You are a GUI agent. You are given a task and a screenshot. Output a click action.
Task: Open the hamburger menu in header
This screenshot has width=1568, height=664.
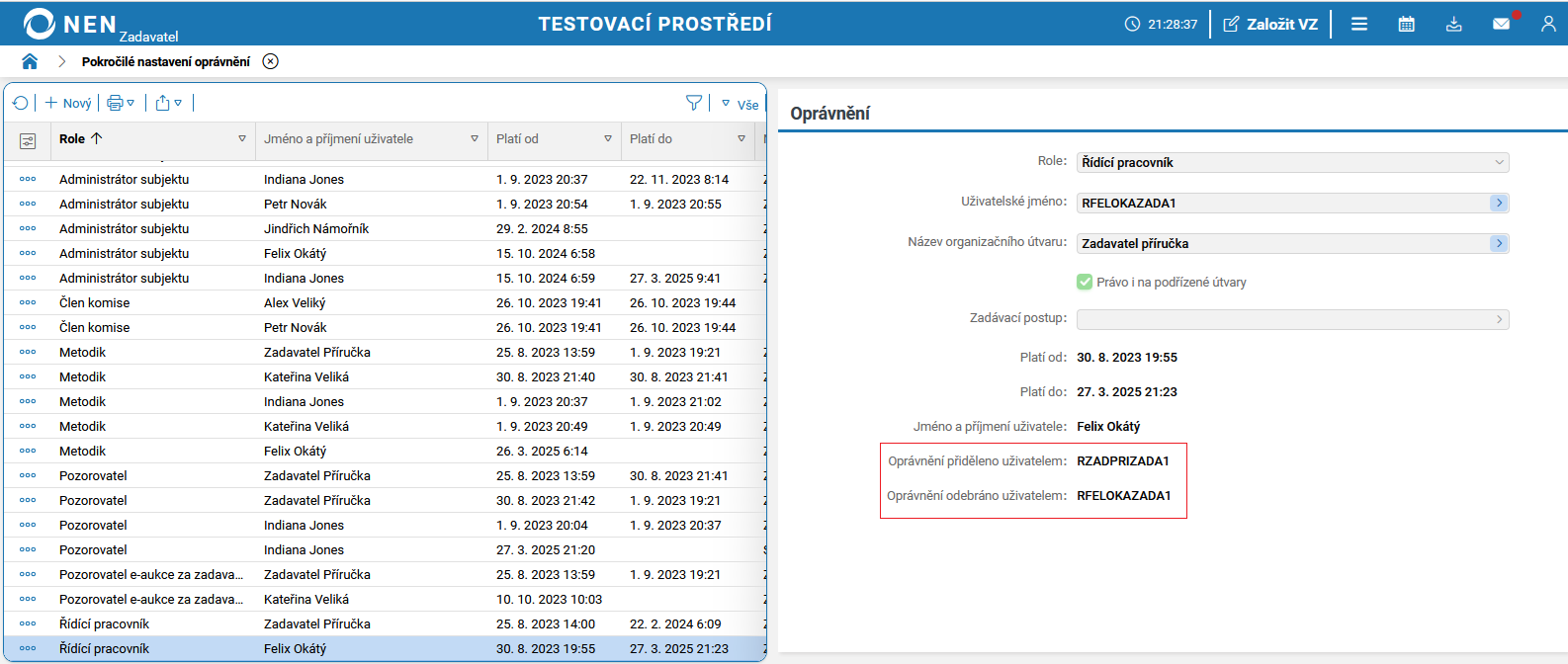pyautogui.click(x=1359, y=24)
